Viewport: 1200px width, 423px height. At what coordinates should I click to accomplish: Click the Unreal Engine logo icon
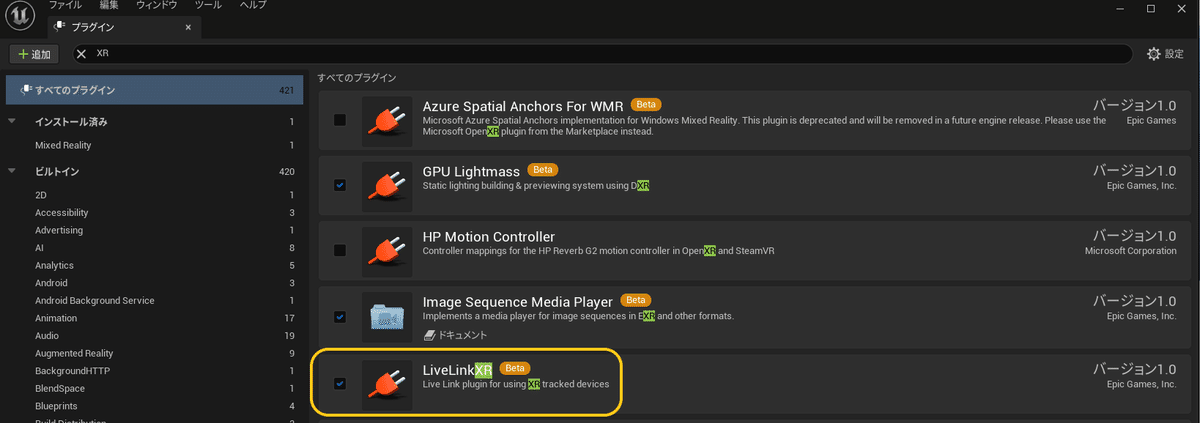[19, 17]
